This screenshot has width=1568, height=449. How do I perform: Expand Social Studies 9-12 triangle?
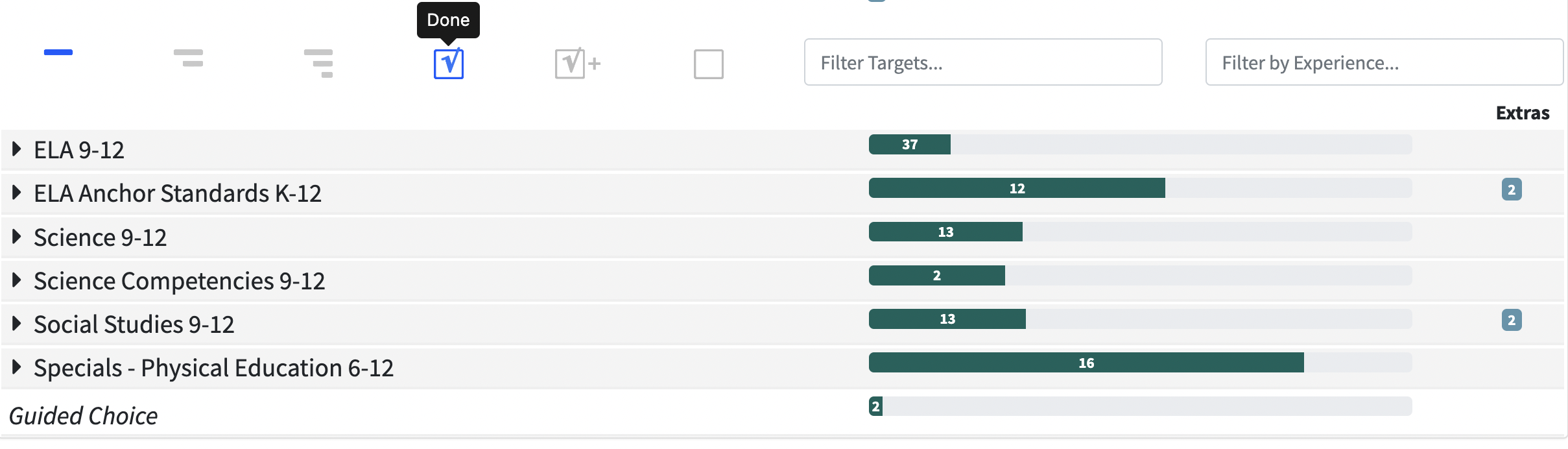[x=17, y=324]
